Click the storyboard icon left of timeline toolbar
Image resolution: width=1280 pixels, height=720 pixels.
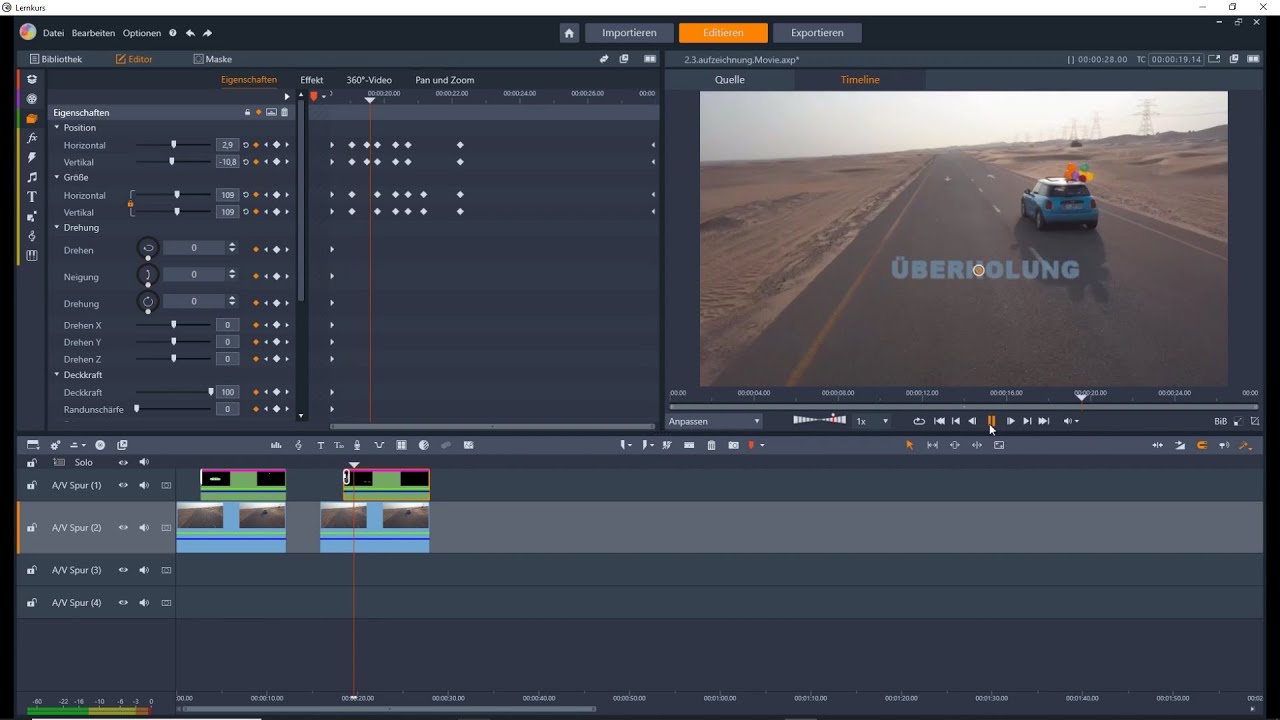(33, 445)
